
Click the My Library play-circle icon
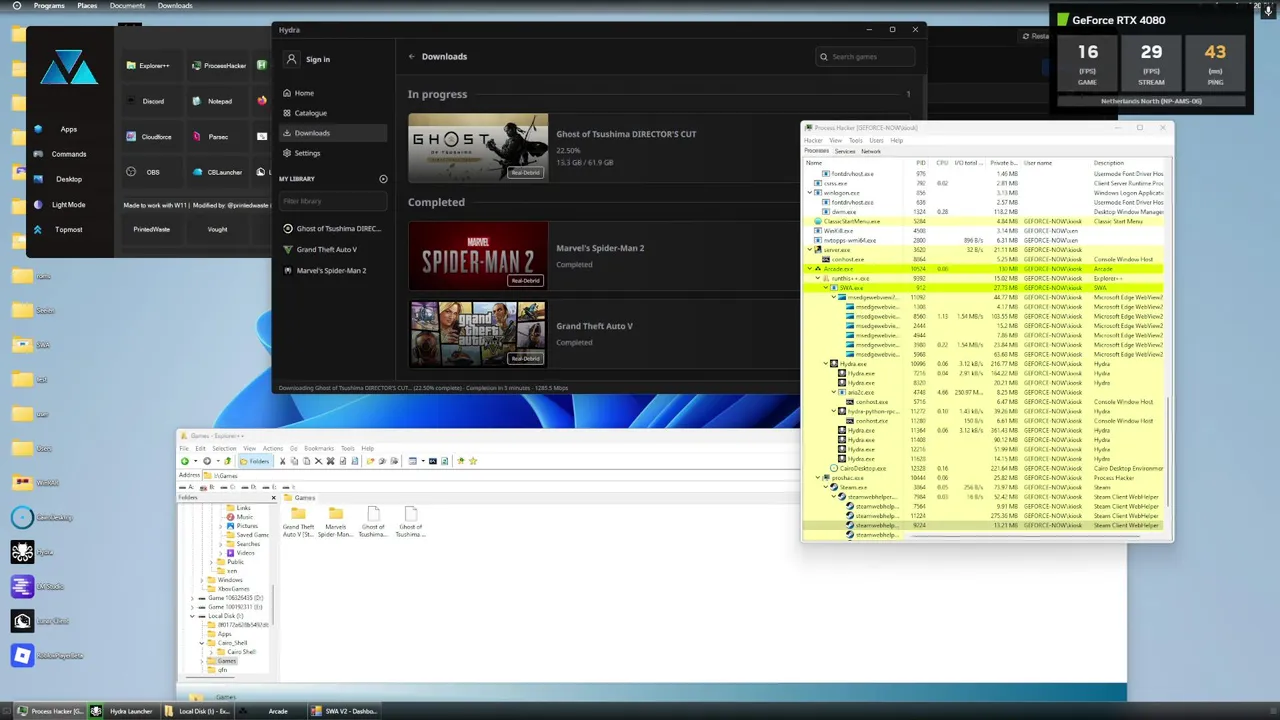pyautogui.click(x=383, y=179)
